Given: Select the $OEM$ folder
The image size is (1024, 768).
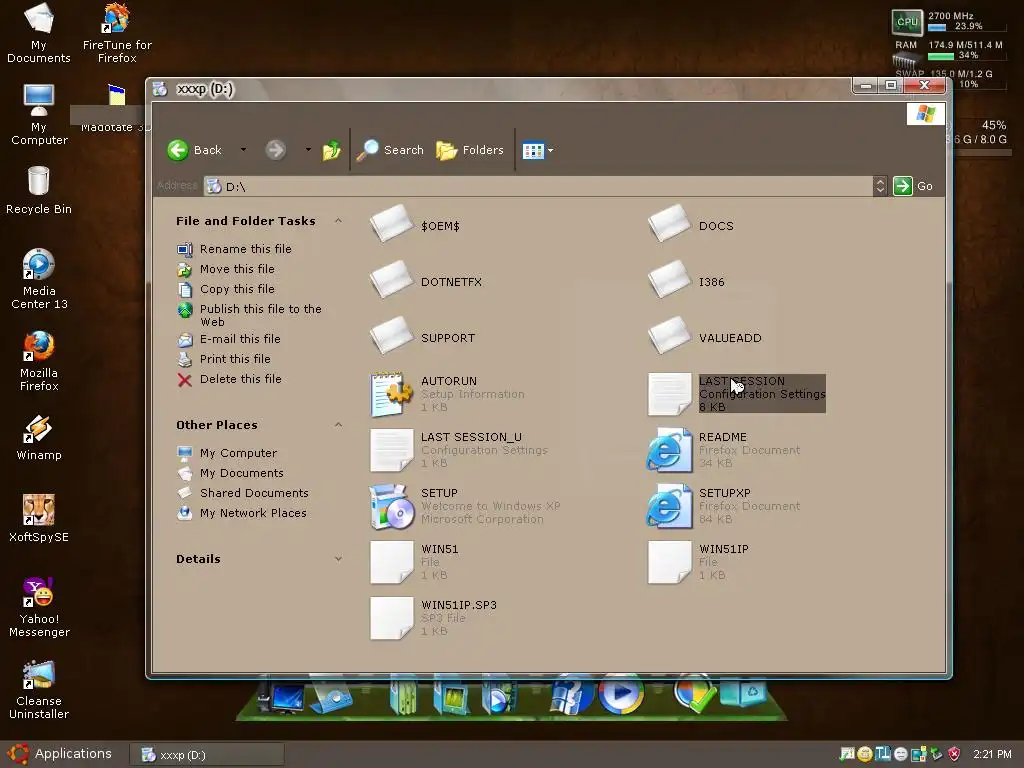Looking at the screenshot, I should click(x=415, y=224).
